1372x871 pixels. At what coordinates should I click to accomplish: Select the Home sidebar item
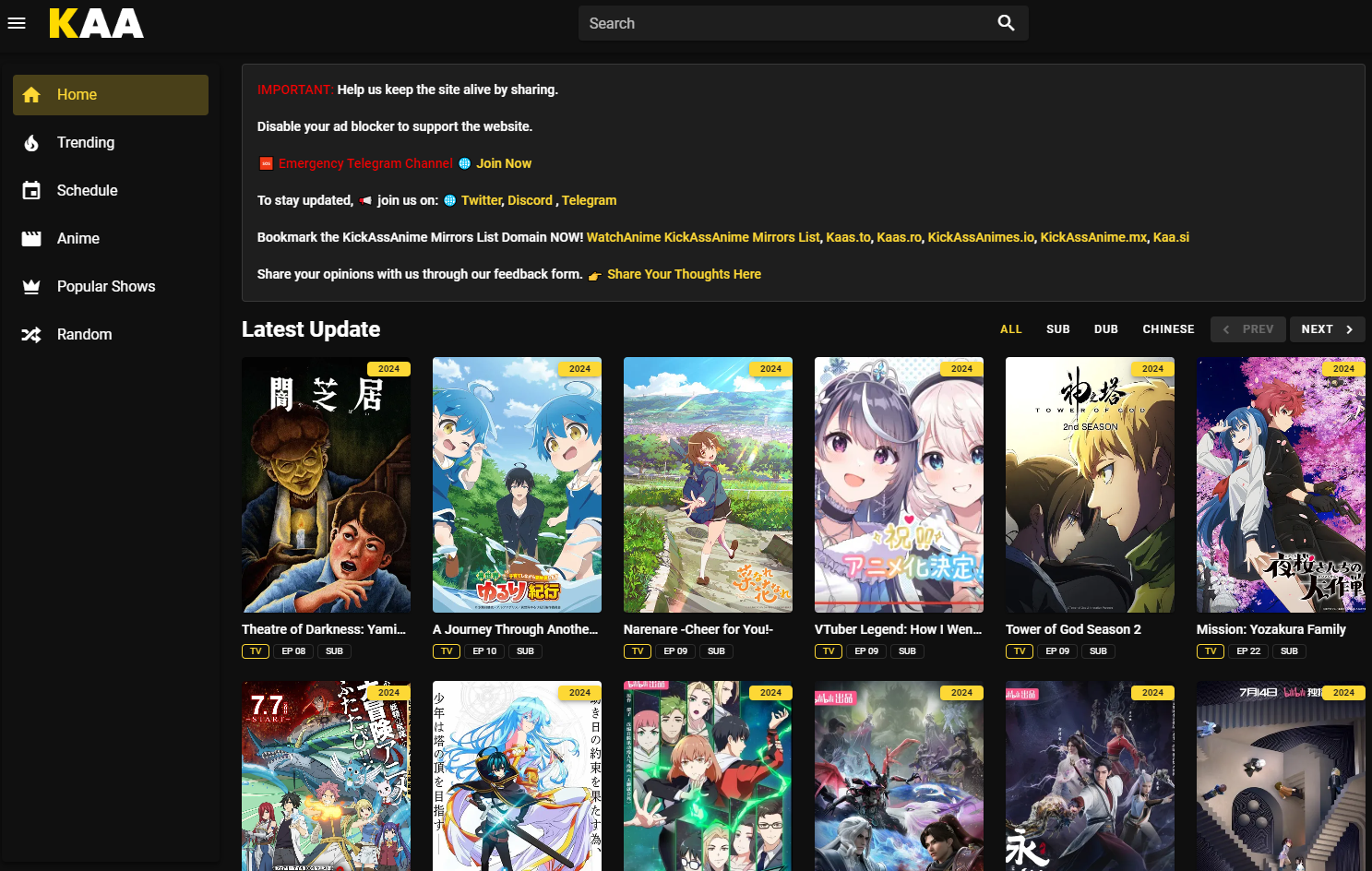tap(111, 95)
